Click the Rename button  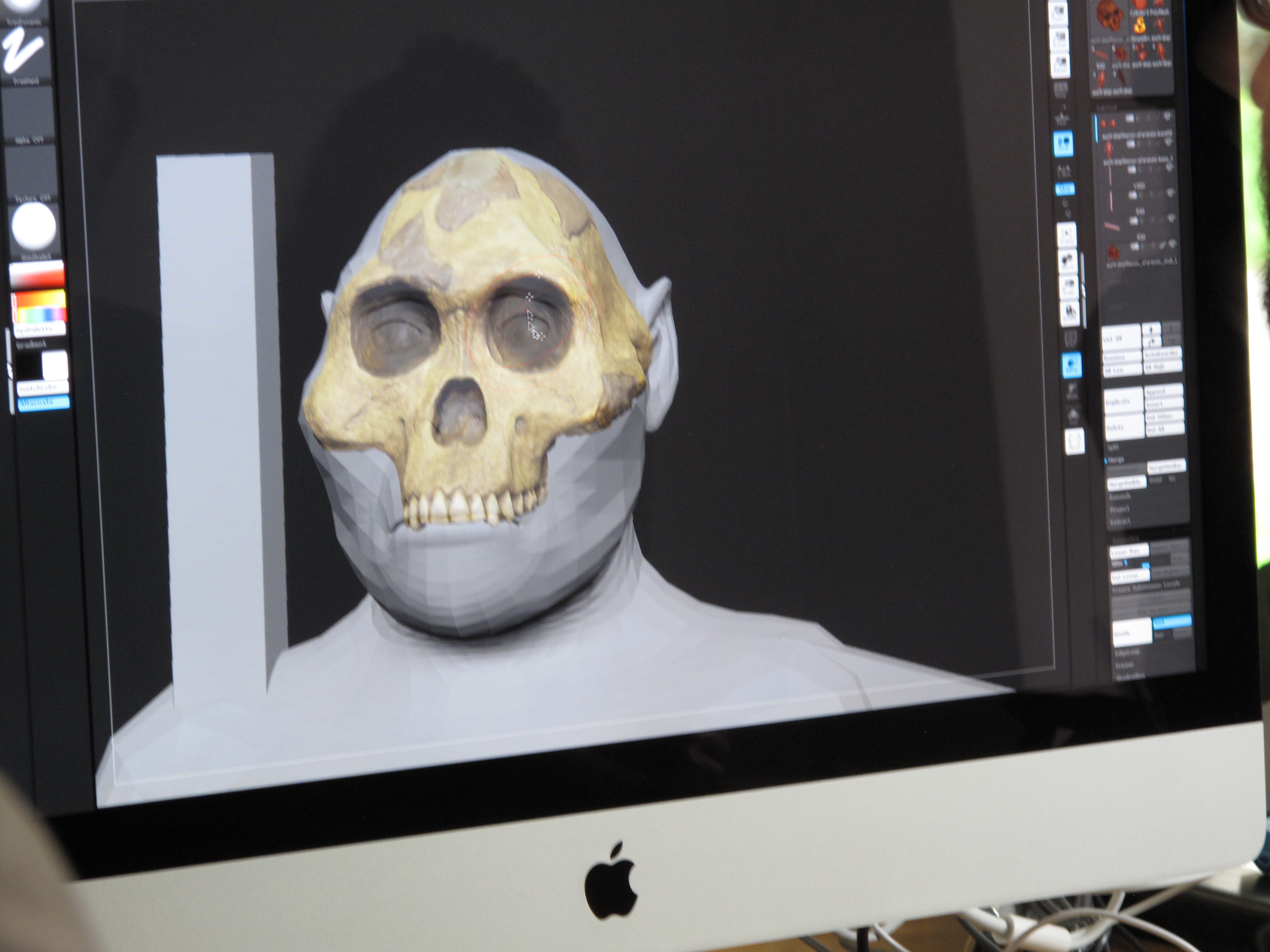tap(1122, 357)
